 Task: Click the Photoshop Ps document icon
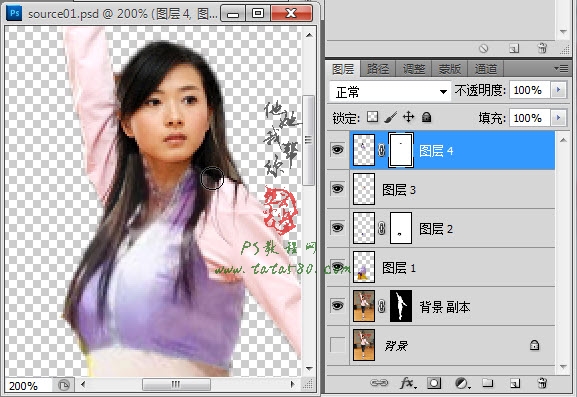[14, 14]
